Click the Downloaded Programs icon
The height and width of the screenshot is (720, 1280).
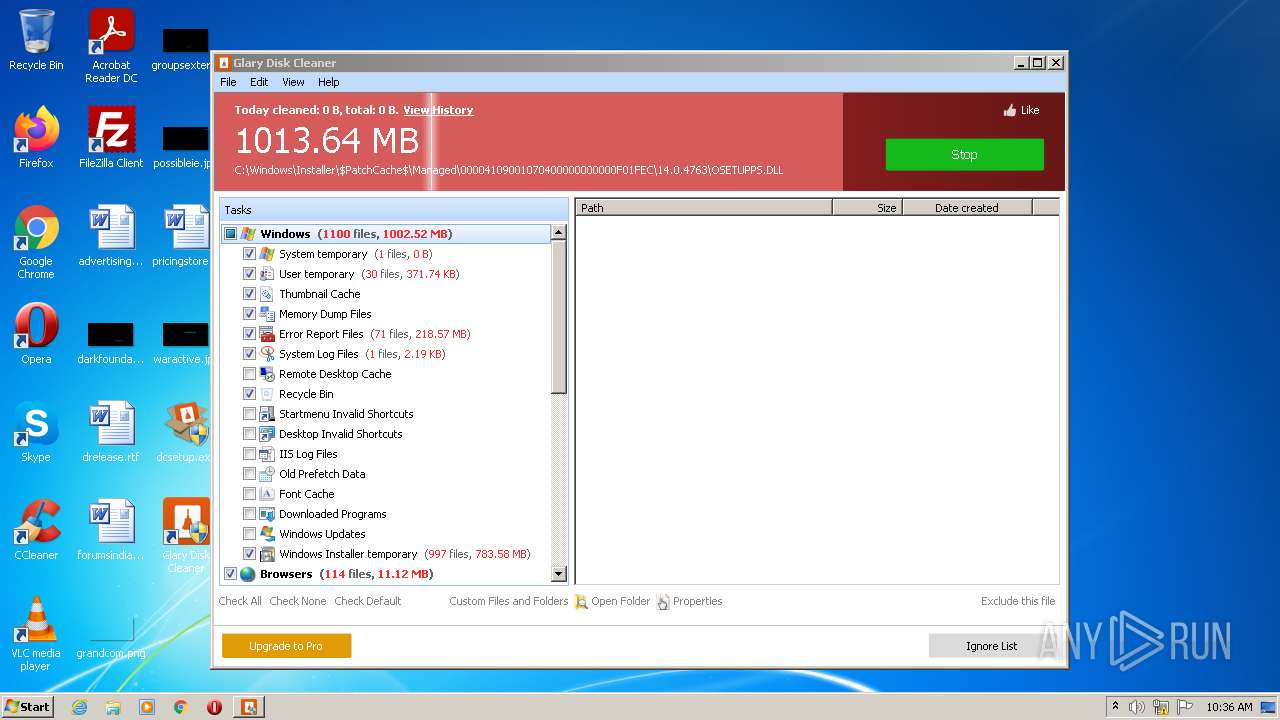[x=267, y=514]
